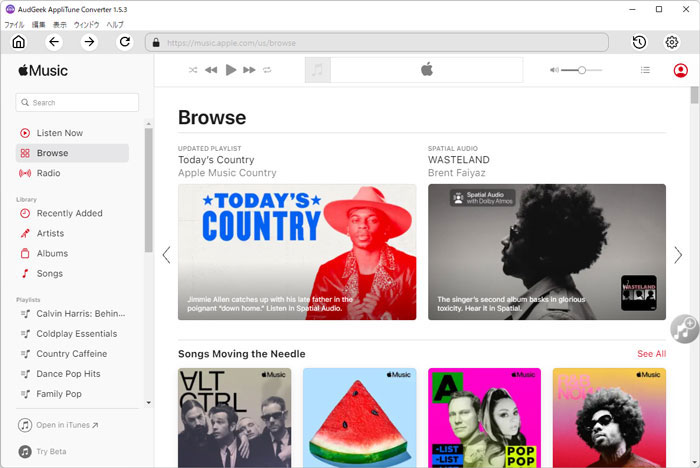Click See All for Songs Moving the Needle
Viewport: 700px width, 468px height.
click(651, 354)
